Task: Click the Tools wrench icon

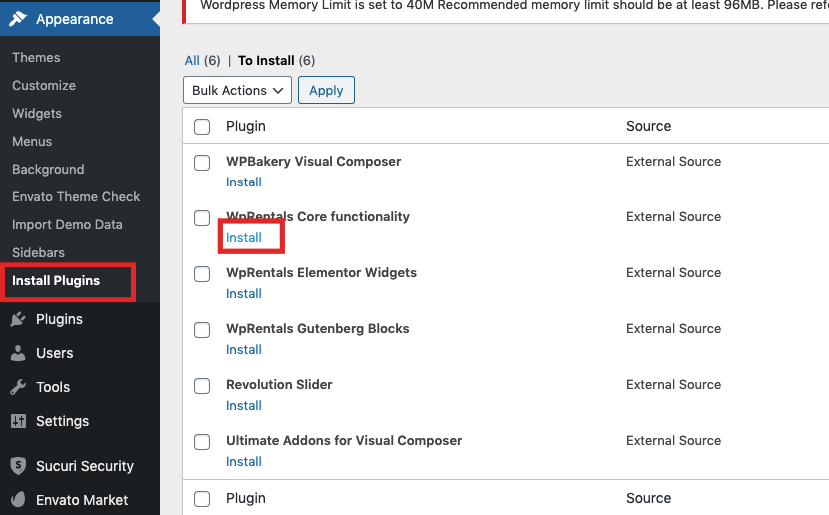Action: pyautogui.click(x=18, y=387)
